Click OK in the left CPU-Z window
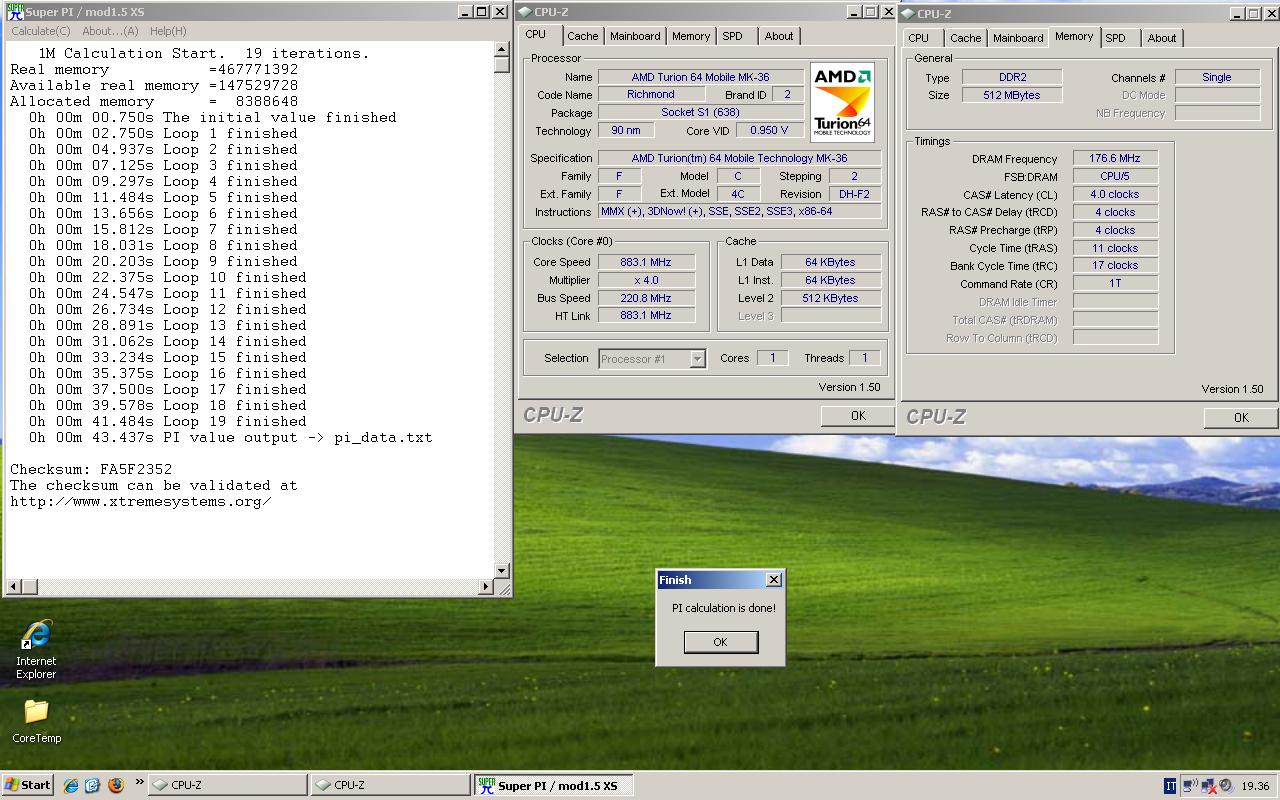 858,415
